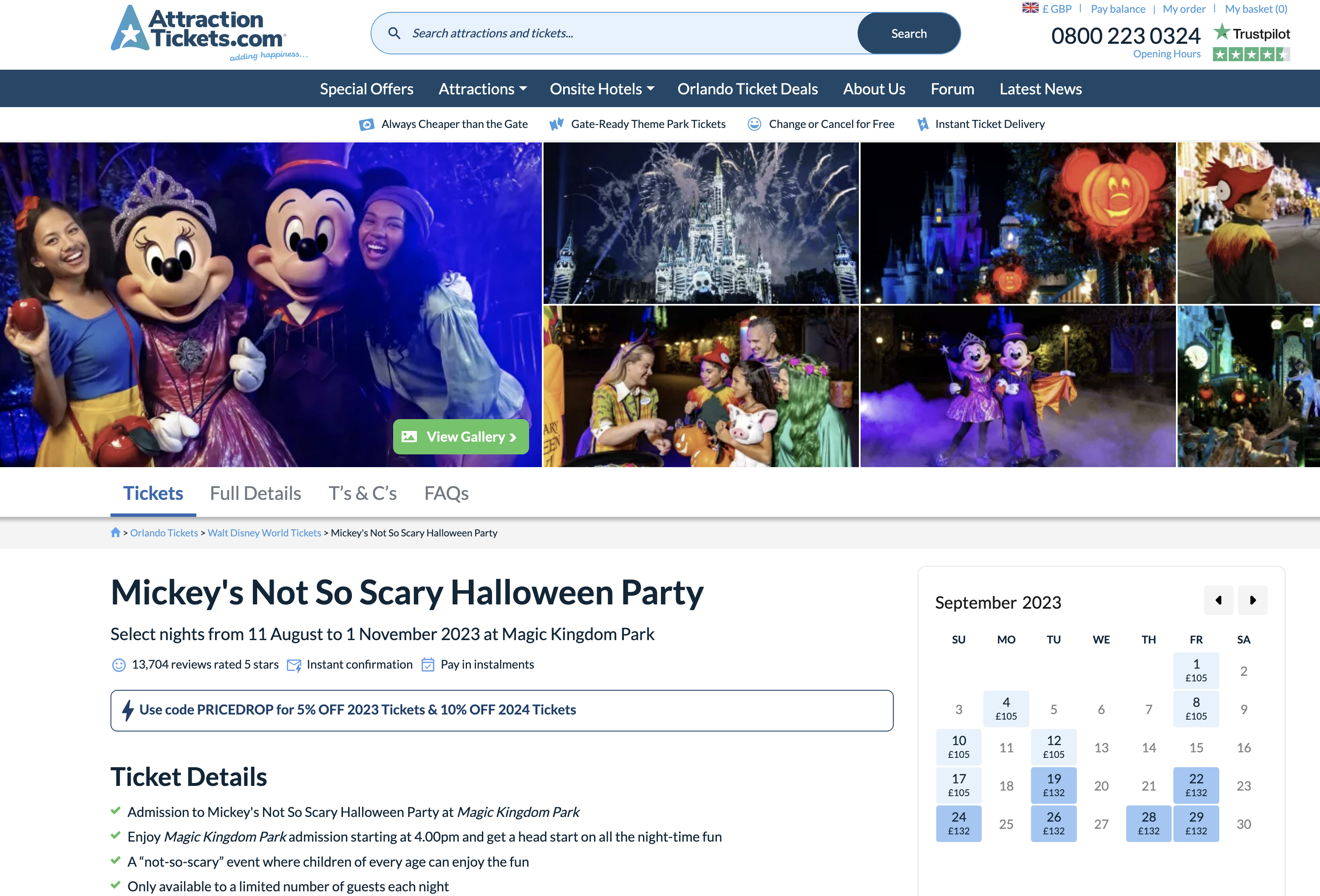The width and height of the screenshot is (1320, 896).
Task: Click the home icon in breadcrumb
Action: tap(115, 533)
